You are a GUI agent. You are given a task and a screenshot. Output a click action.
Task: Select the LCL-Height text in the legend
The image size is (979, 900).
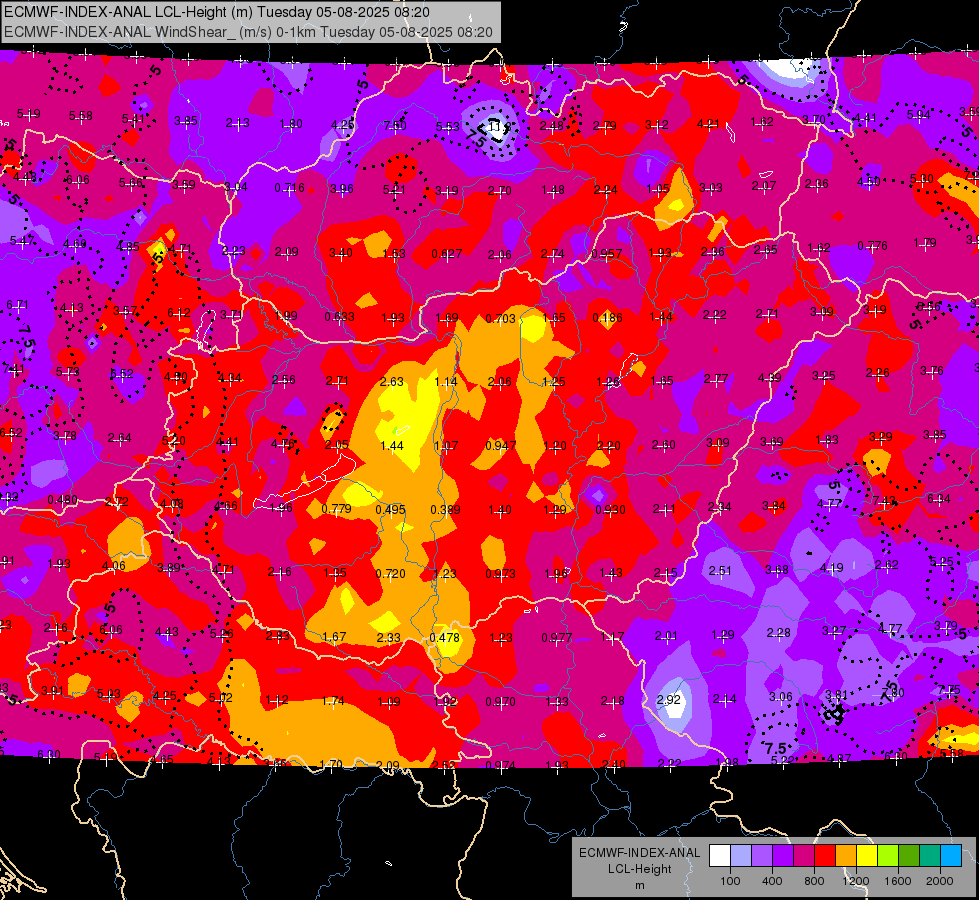(x=639, y=869)
